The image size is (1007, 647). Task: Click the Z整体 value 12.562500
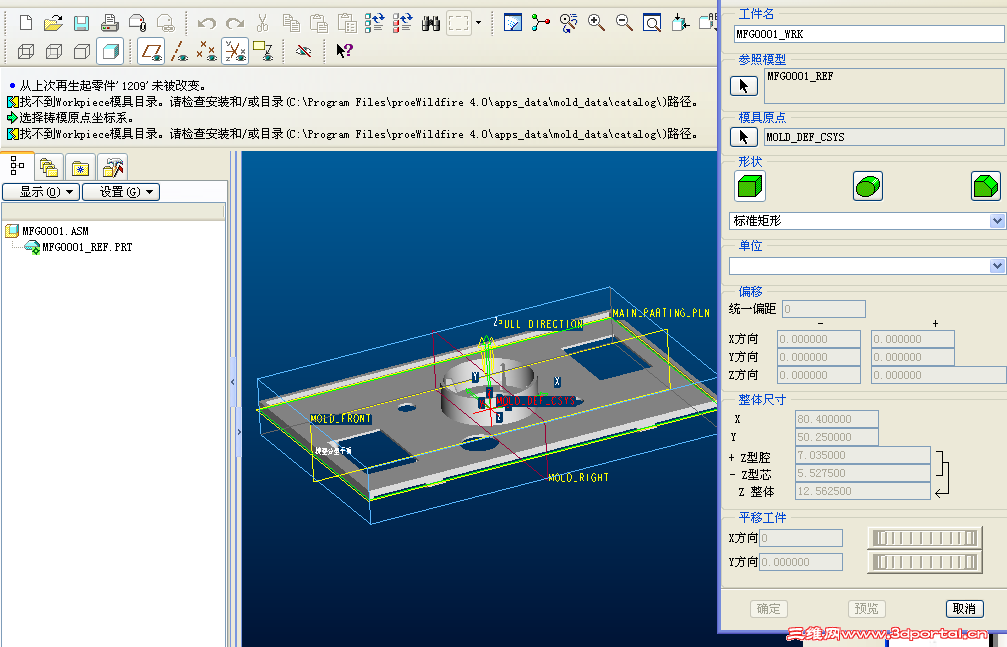[863, 491]
